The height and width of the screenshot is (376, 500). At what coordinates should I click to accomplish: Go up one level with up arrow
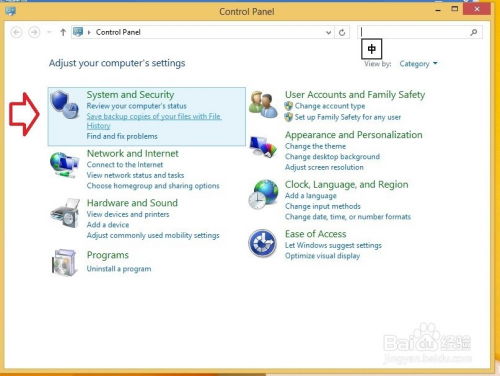click(x=63, y=32)
